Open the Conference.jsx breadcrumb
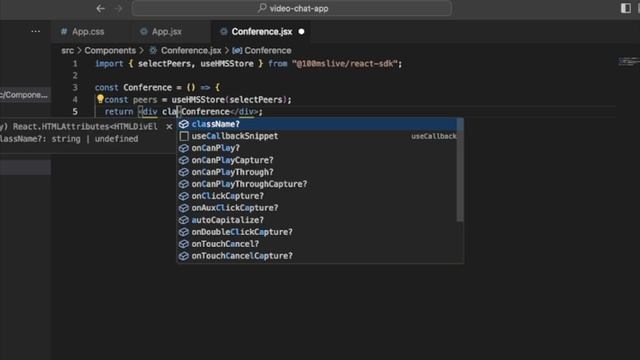This screenshot has width=640, height=360. (x=191, y=51)
